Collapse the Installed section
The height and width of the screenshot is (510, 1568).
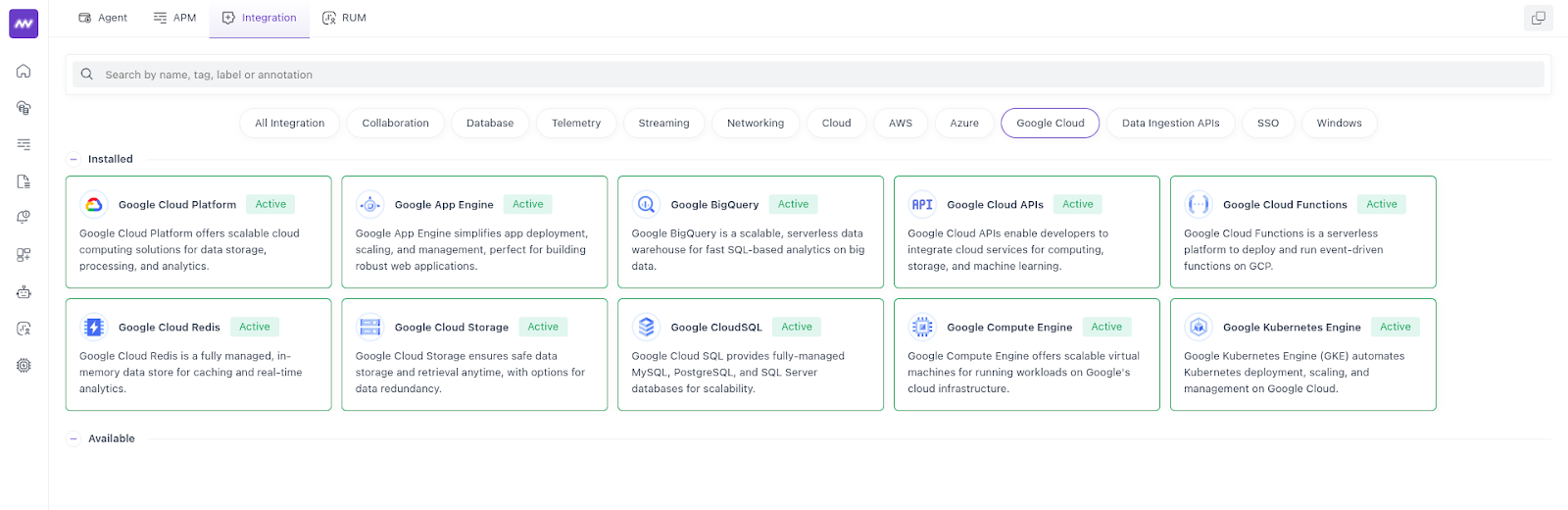point(73,159)
